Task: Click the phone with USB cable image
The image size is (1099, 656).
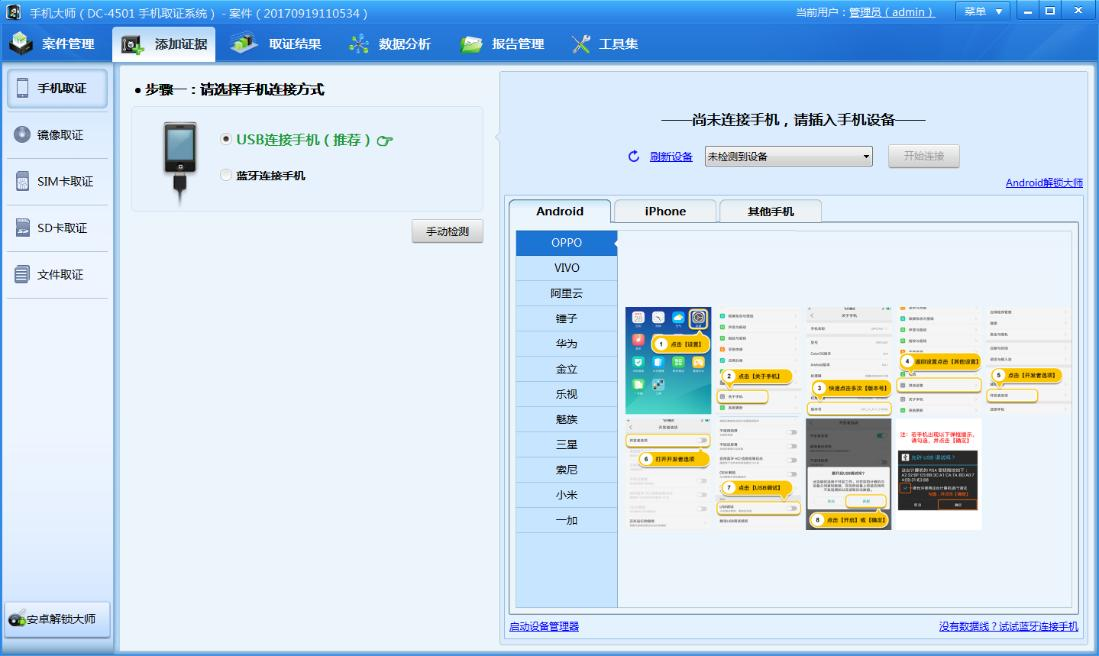Action: point(179,162)
